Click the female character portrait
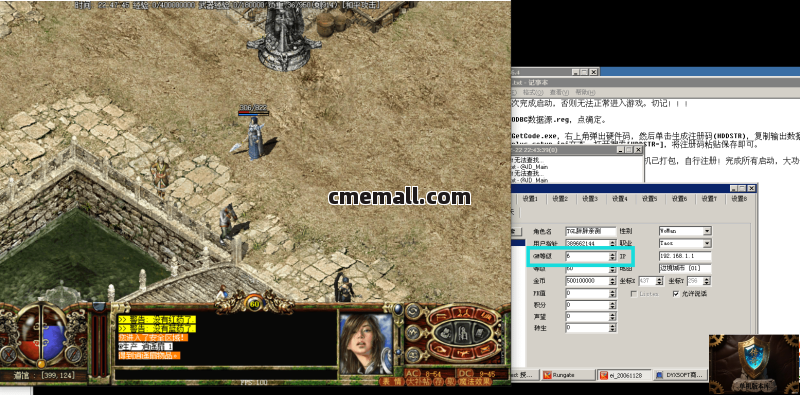800x395 pixels. [366, 343]
